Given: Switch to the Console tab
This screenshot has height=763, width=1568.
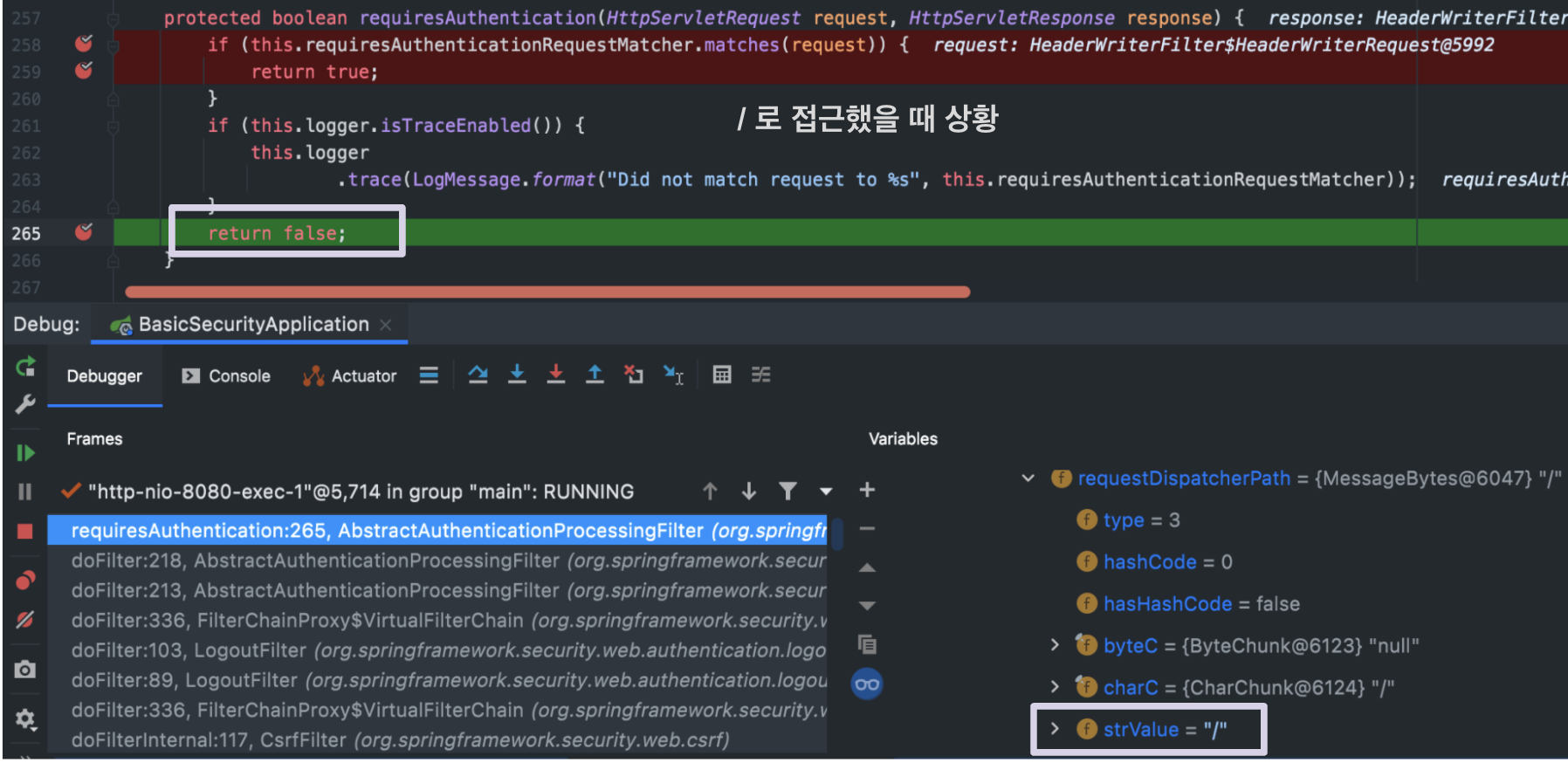Looking at the screenshot, I should click(226, 376).
